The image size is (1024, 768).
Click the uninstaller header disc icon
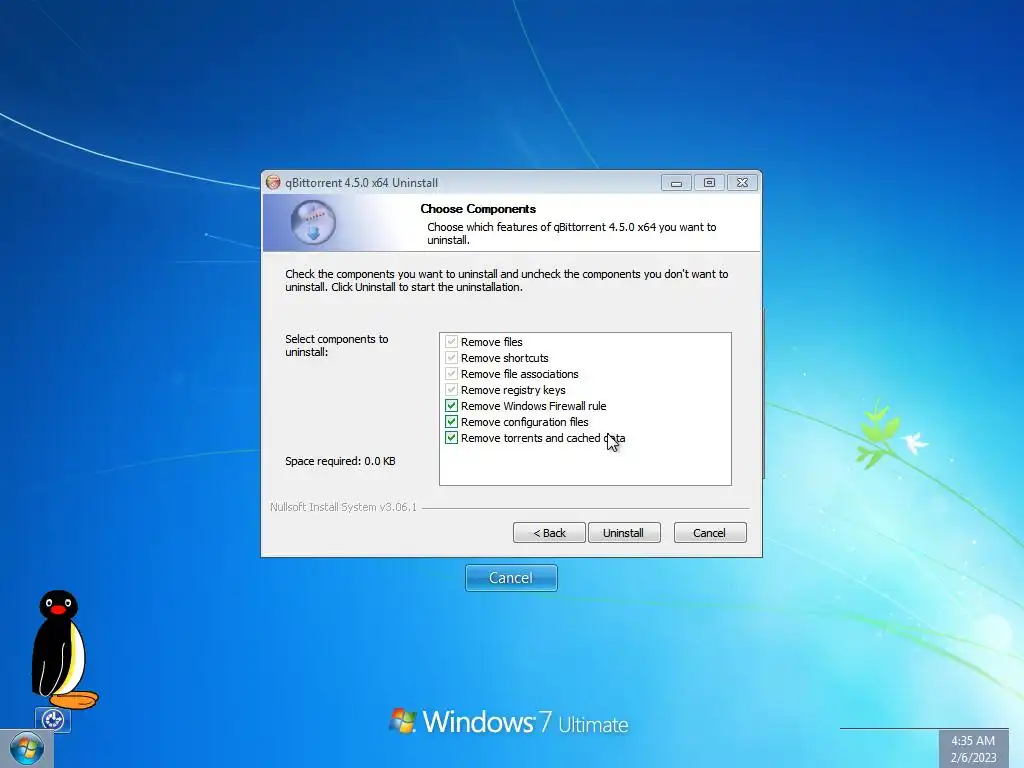coord(313,223)
